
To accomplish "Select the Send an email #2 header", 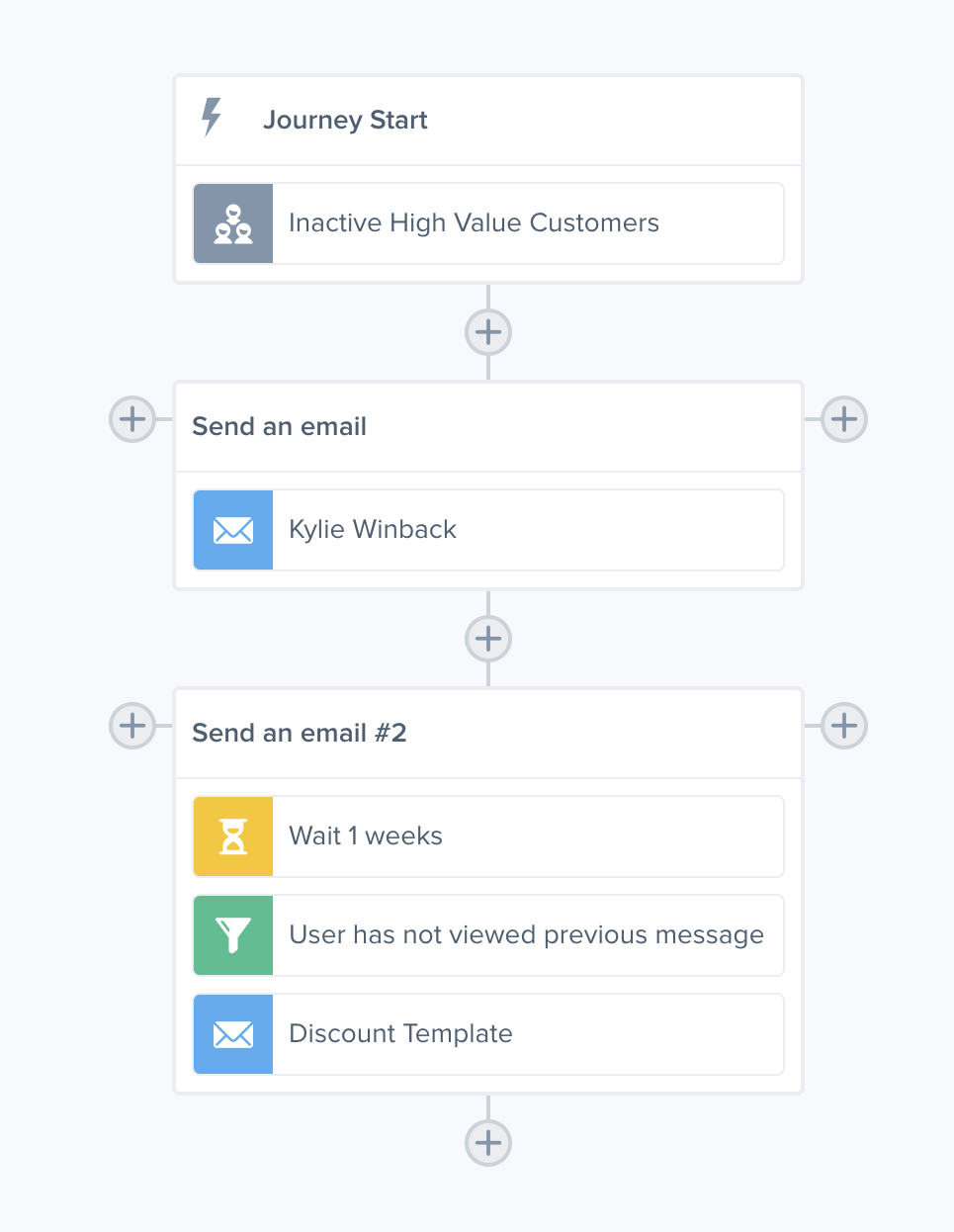I will 488,734.
